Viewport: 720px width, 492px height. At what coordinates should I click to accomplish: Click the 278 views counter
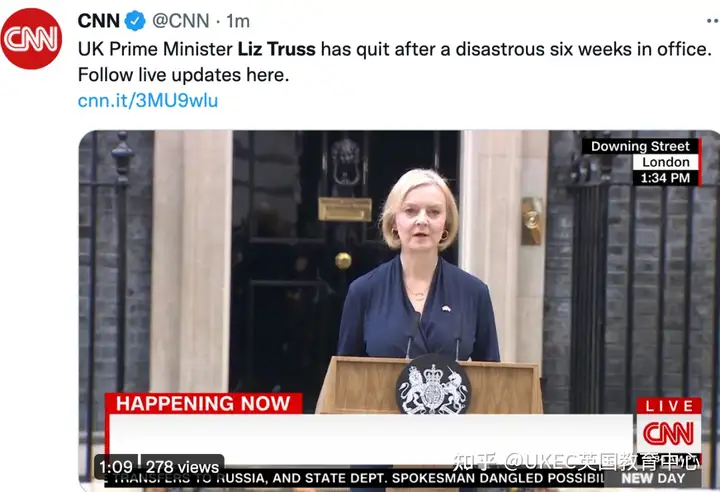(x=182, y=467)
